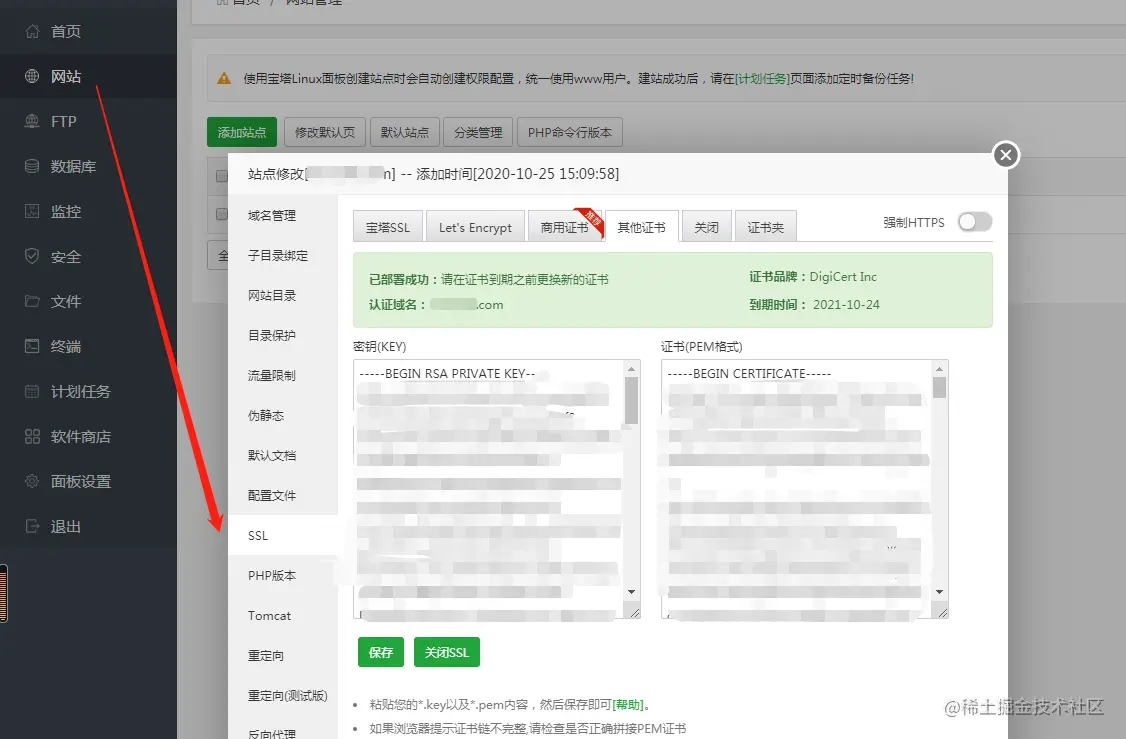Screen dimensions: 1126x739
Task: Click the 计划任务 calendar icon
Action: pos(32,391)
